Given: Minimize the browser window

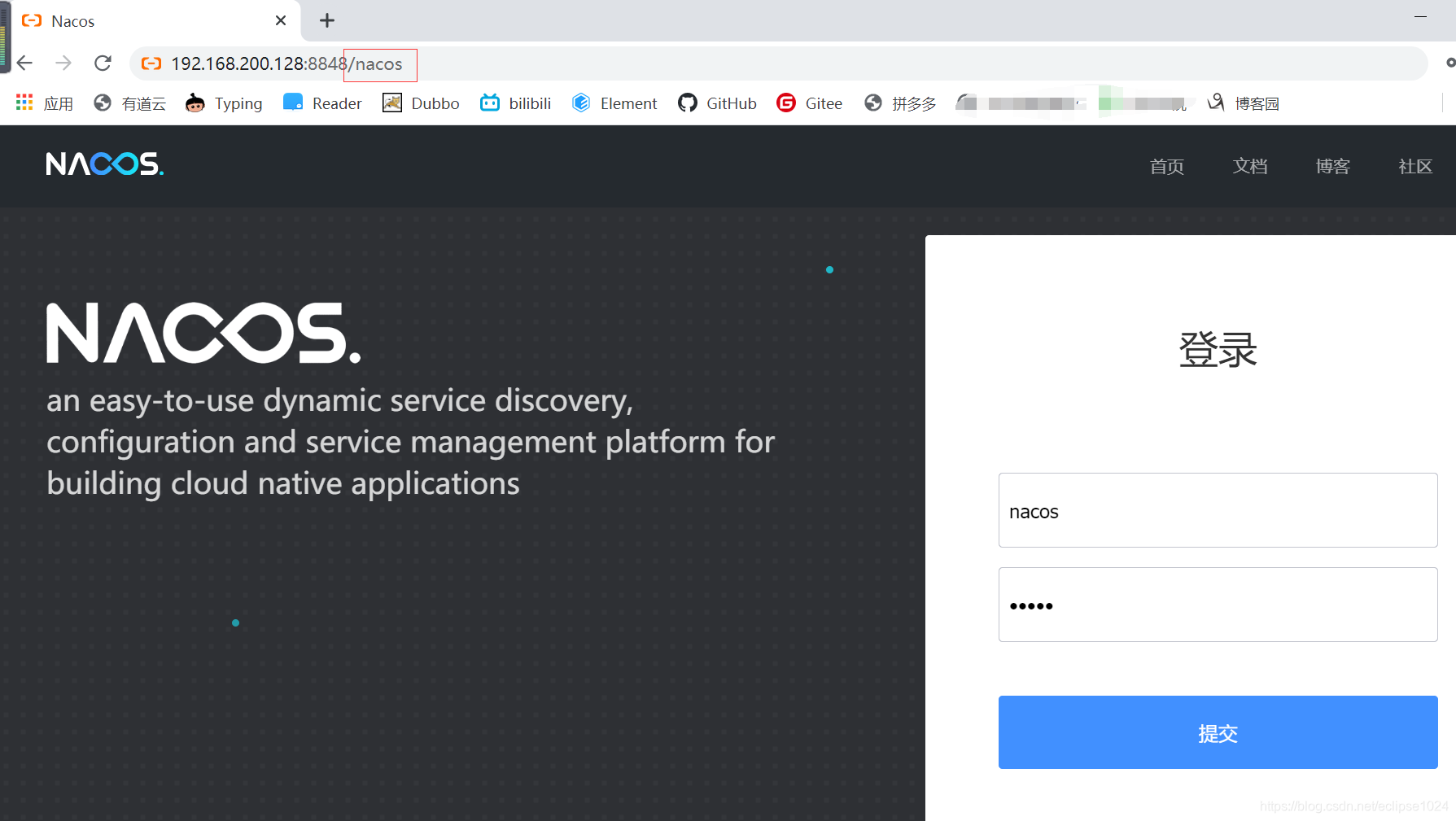Looking at the screenshot, I should tap(1421, 17).
